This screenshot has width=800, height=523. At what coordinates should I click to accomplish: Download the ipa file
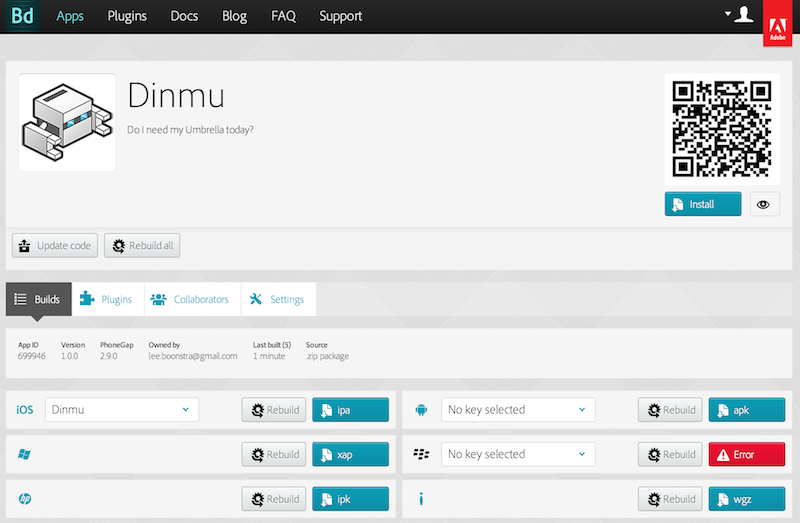[x=351, y=410]
